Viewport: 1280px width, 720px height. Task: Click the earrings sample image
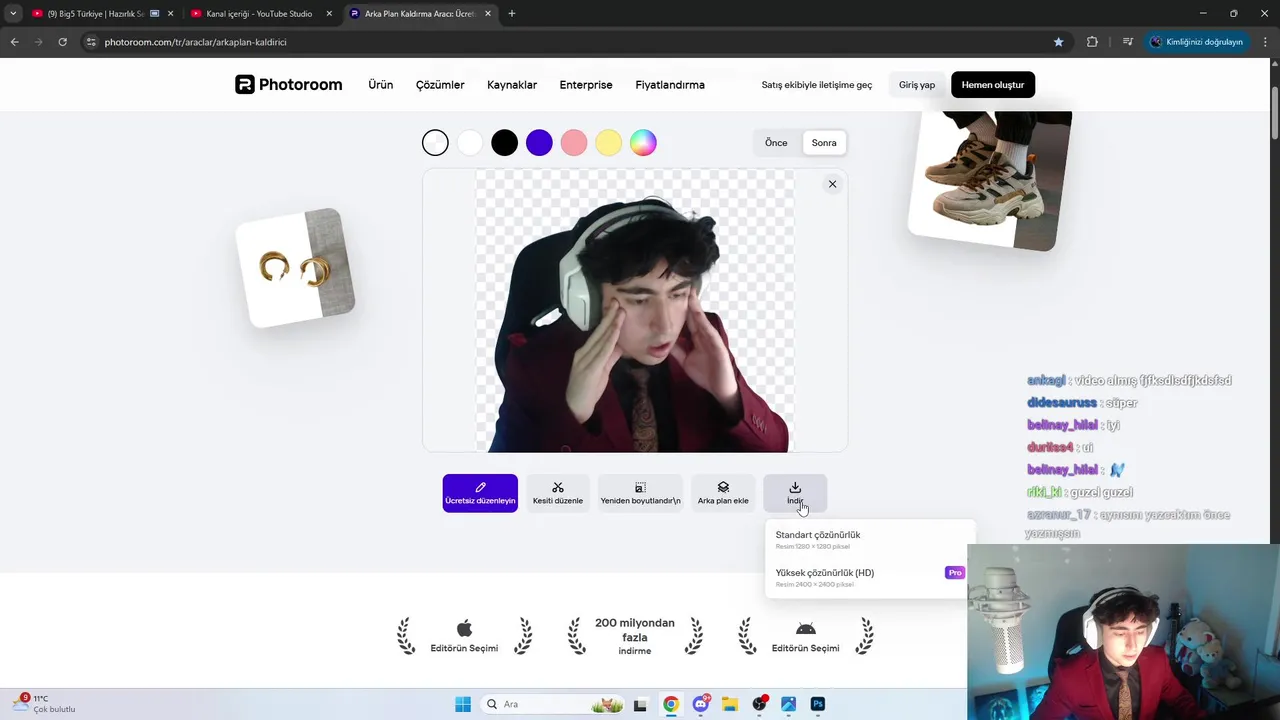coord(295,268)
